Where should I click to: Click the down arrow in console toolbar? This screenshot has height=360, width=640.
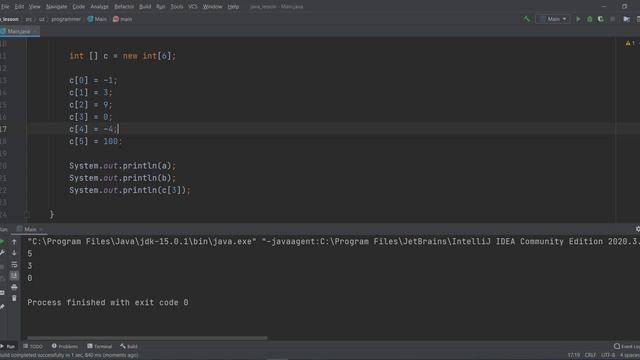click(14, 253)
